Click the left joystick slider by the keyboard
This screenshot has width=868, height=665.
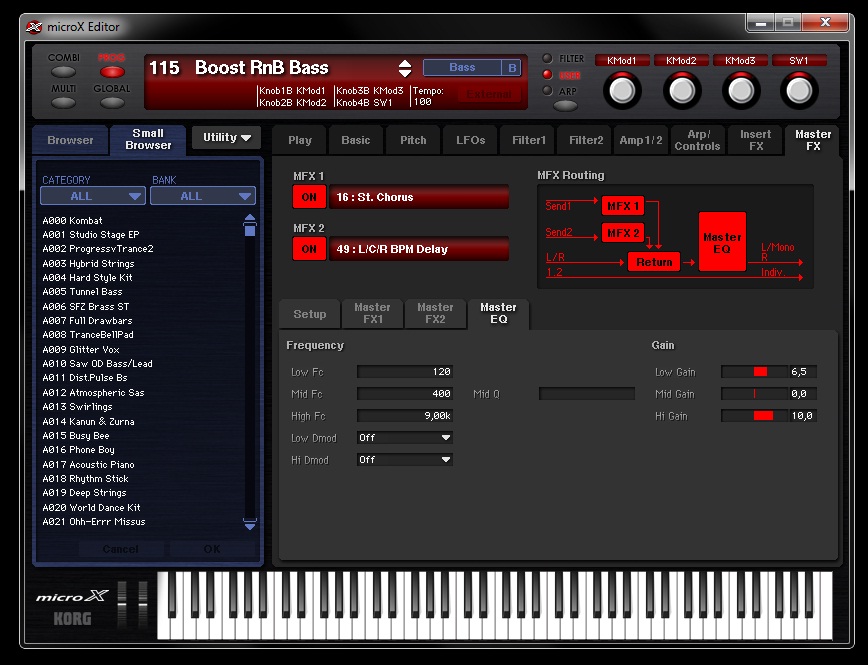pyautogui.click(x=122, y=604)
